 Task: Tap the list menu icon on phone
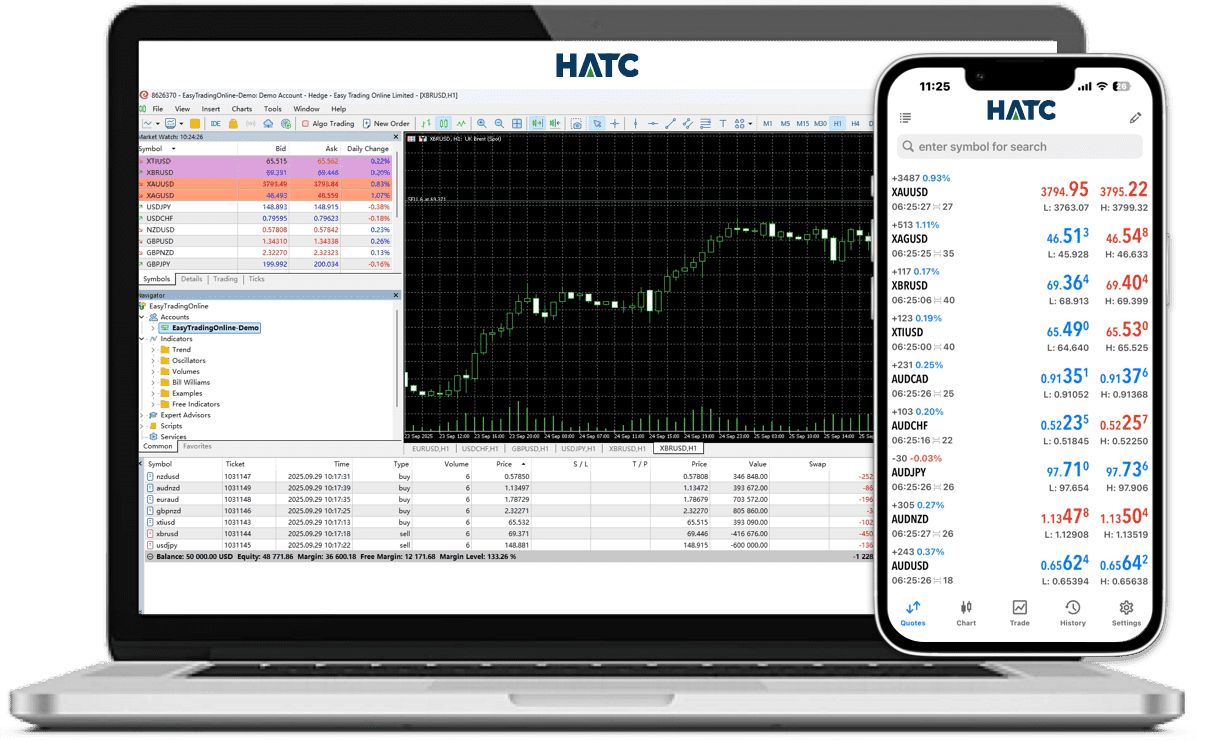(x=906, y=118)
